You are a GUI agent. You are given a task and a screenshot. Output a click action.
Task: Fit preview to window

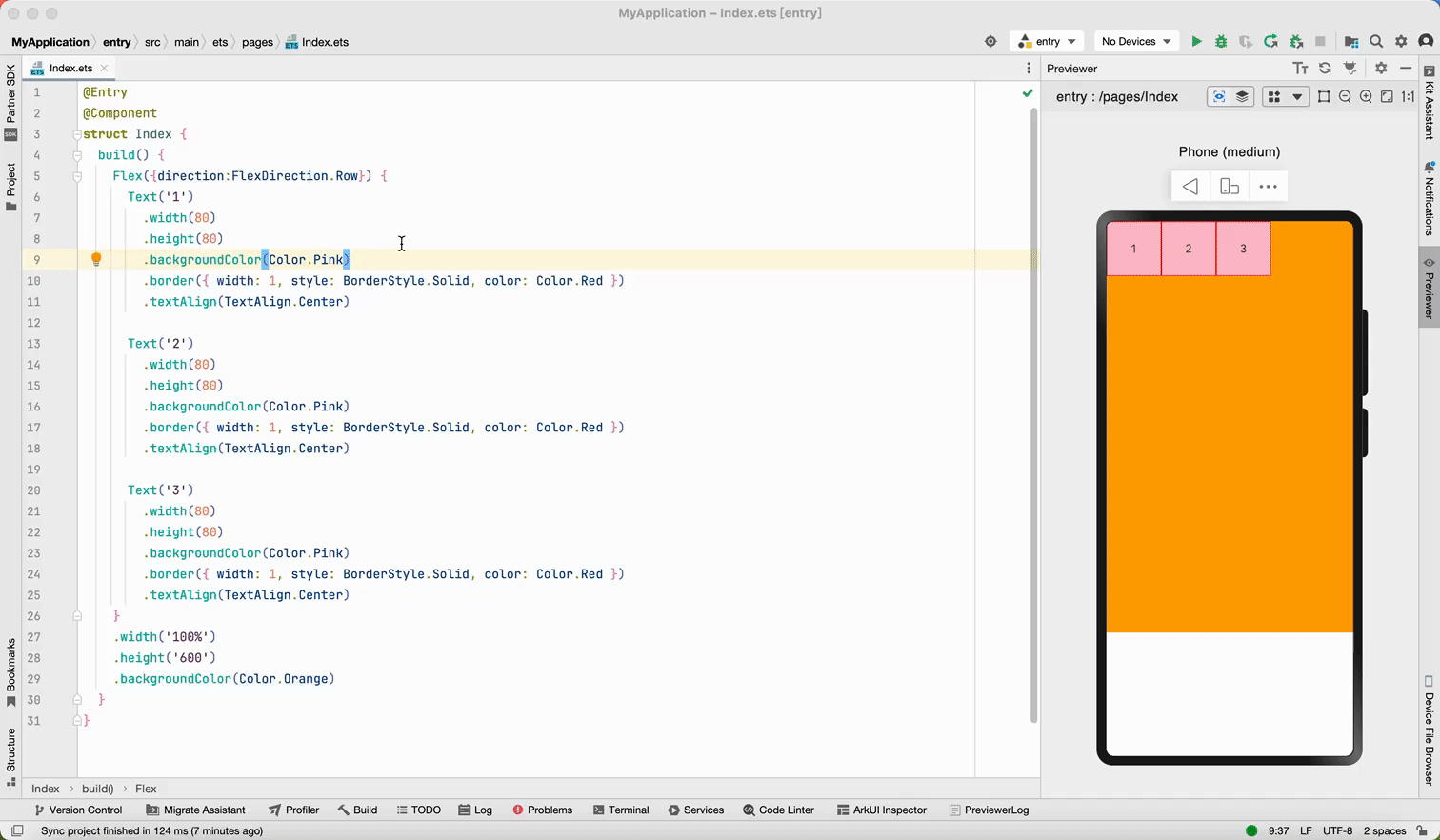click(x=1387, y=96)
